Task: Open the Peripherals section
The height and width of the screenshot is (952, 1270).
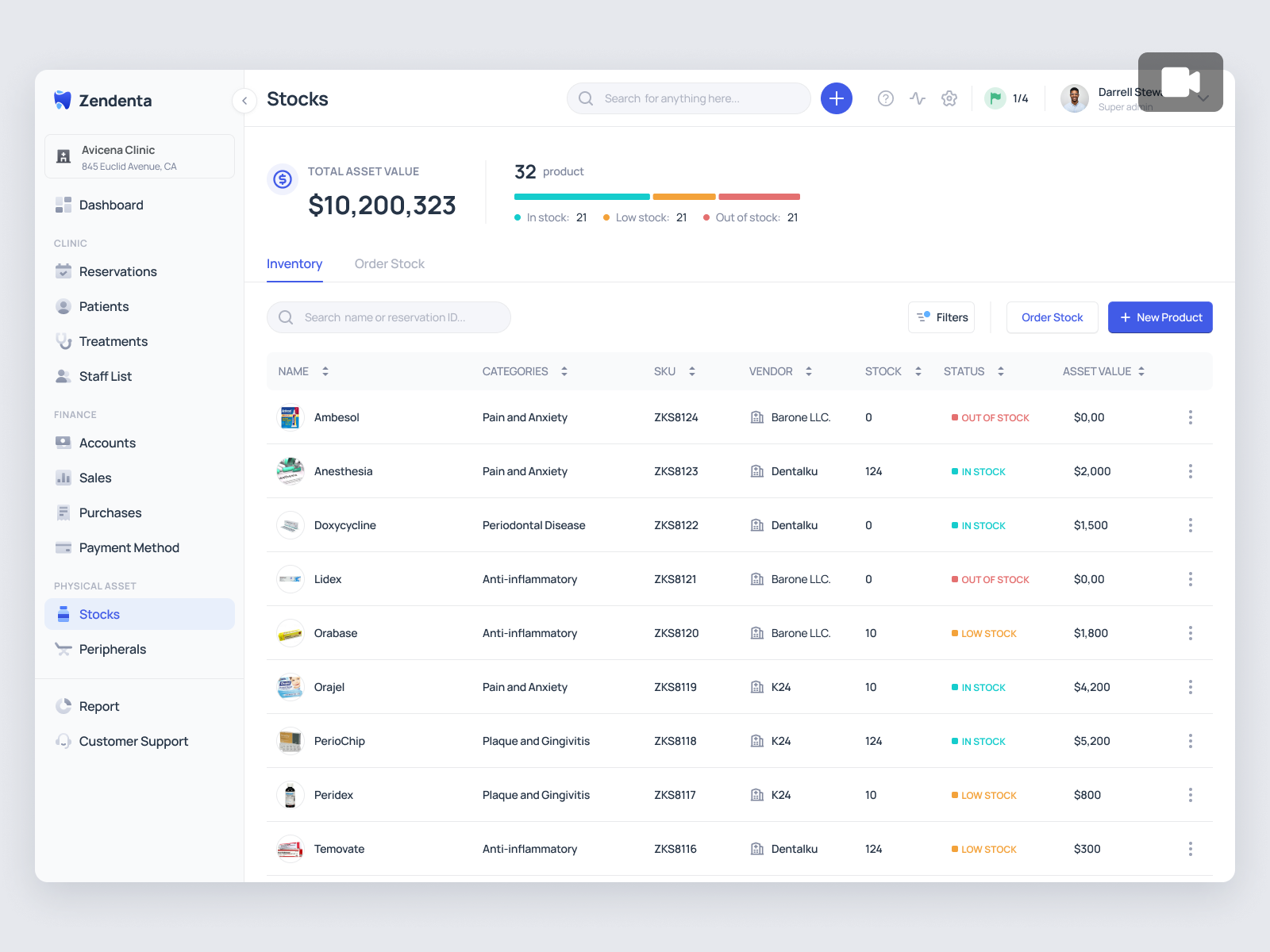Action: click(x=112, y=649)
